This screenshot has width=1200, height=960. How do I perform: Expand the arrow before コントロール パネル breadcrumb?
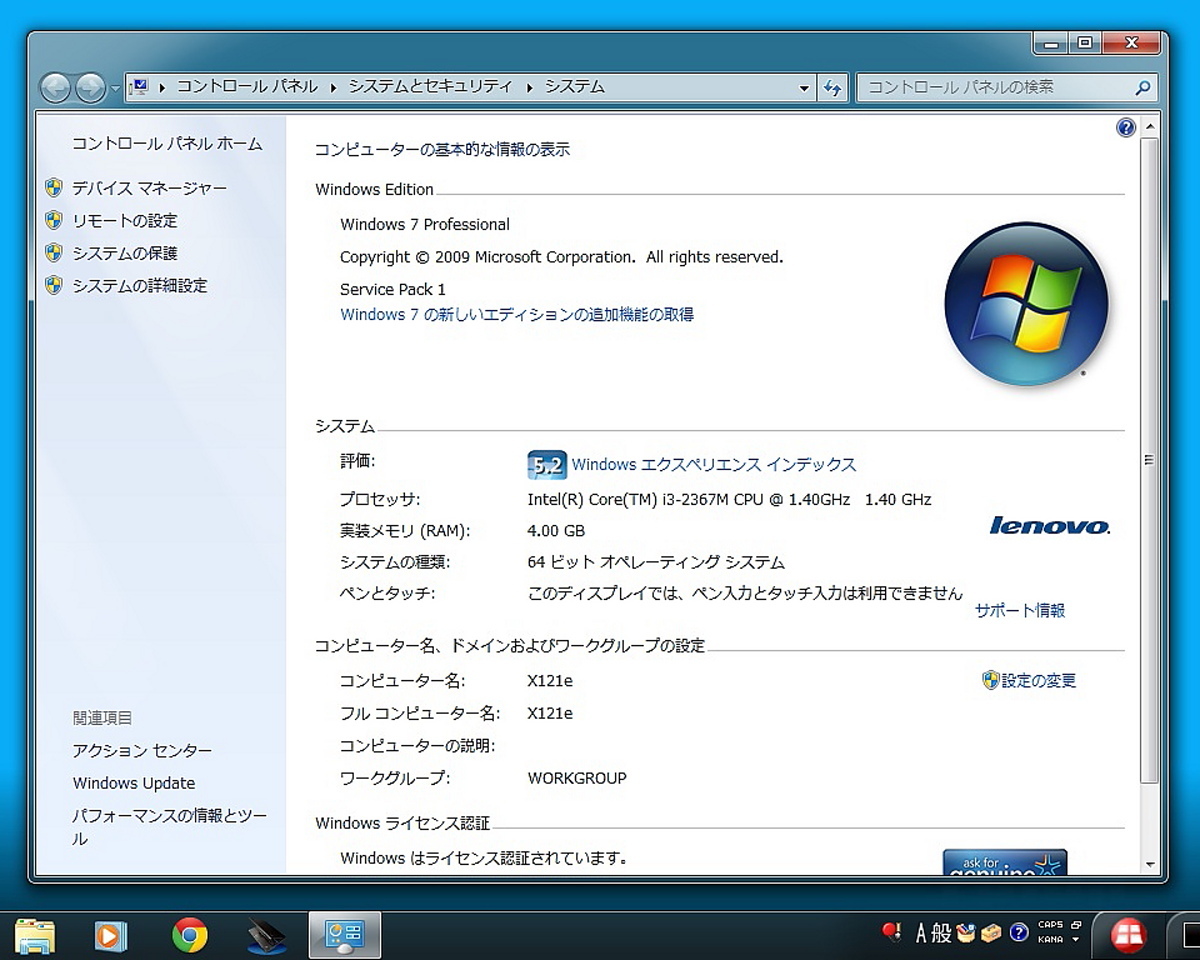pos(162,87)
